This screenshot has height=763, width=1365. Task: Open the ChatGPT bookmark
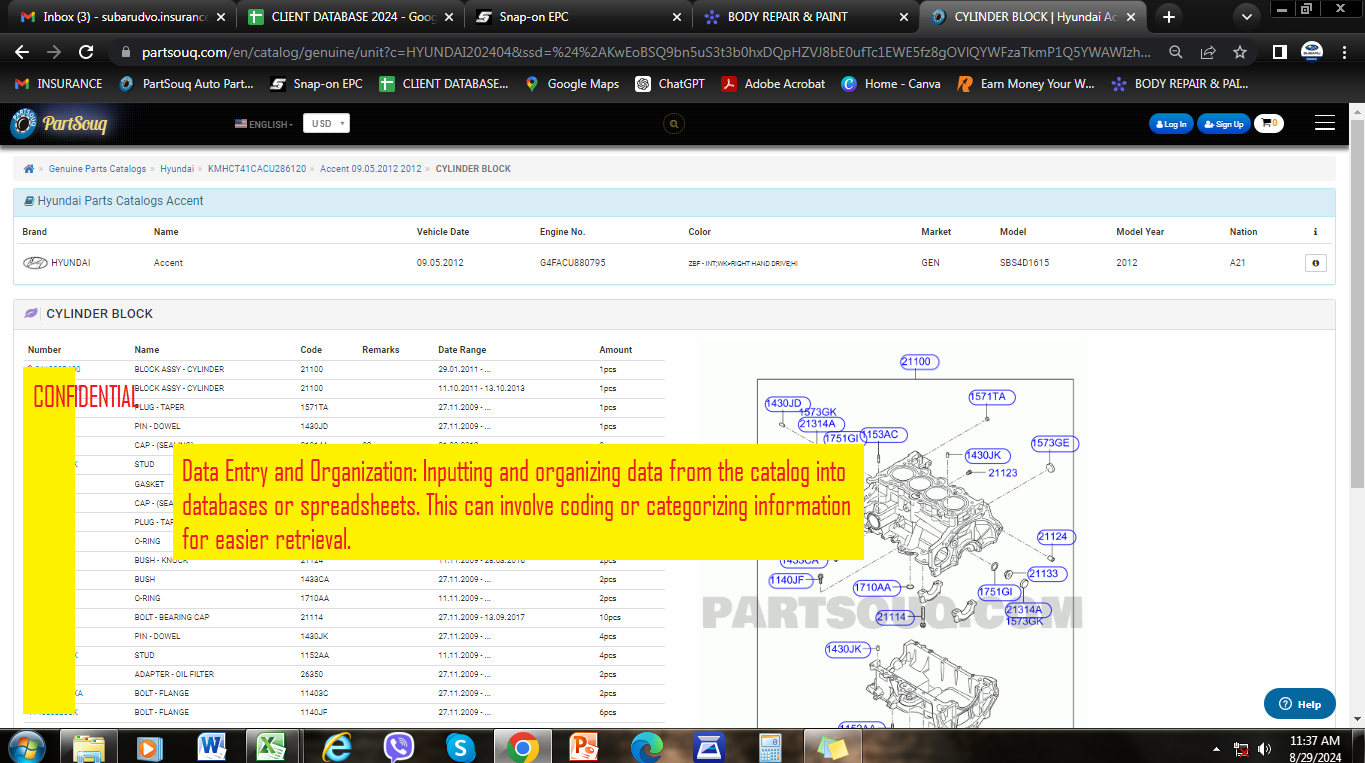[x=671, y=84]
